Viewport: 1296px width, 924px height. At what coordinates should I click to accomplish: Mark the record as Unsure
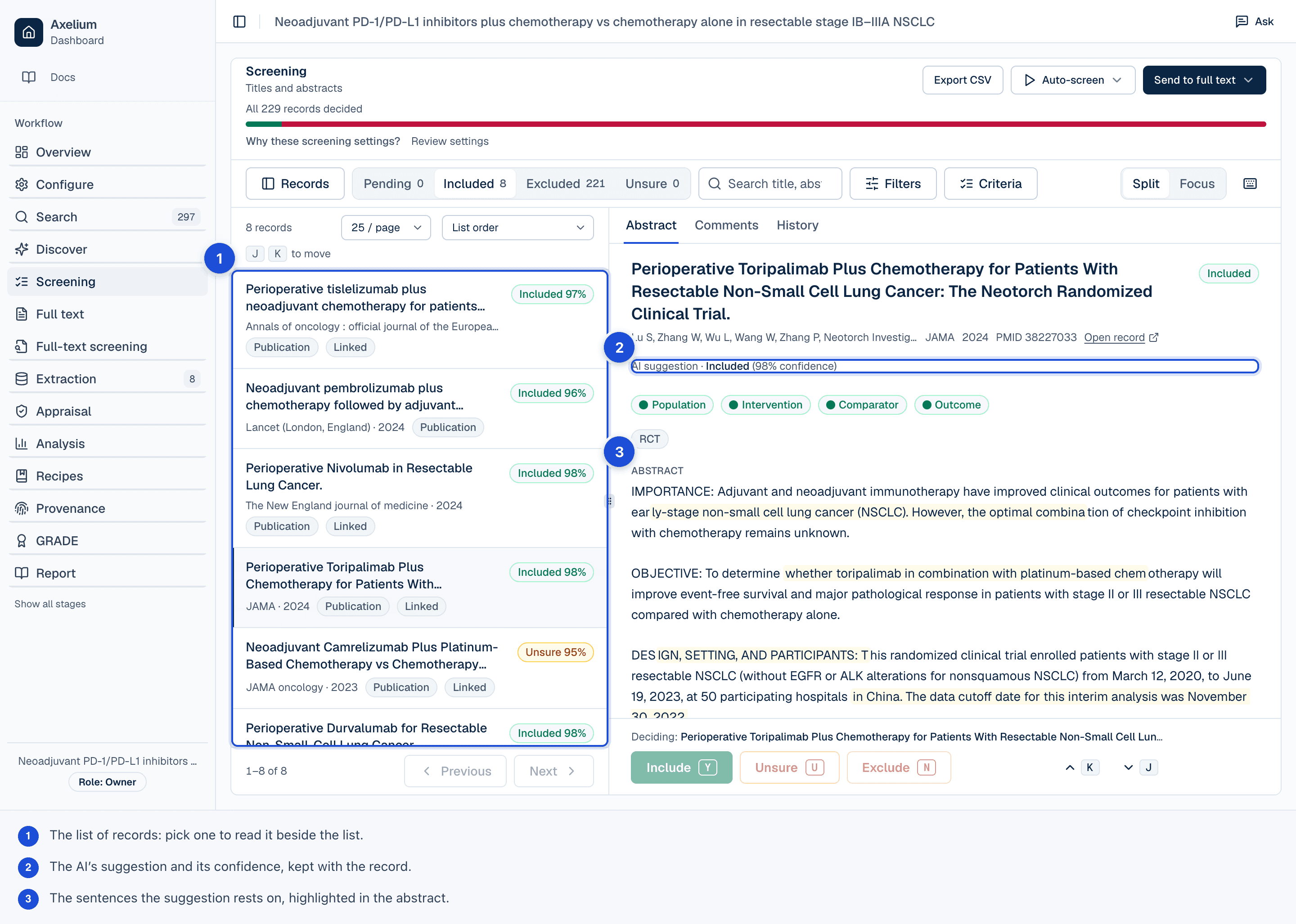[789, 767]
